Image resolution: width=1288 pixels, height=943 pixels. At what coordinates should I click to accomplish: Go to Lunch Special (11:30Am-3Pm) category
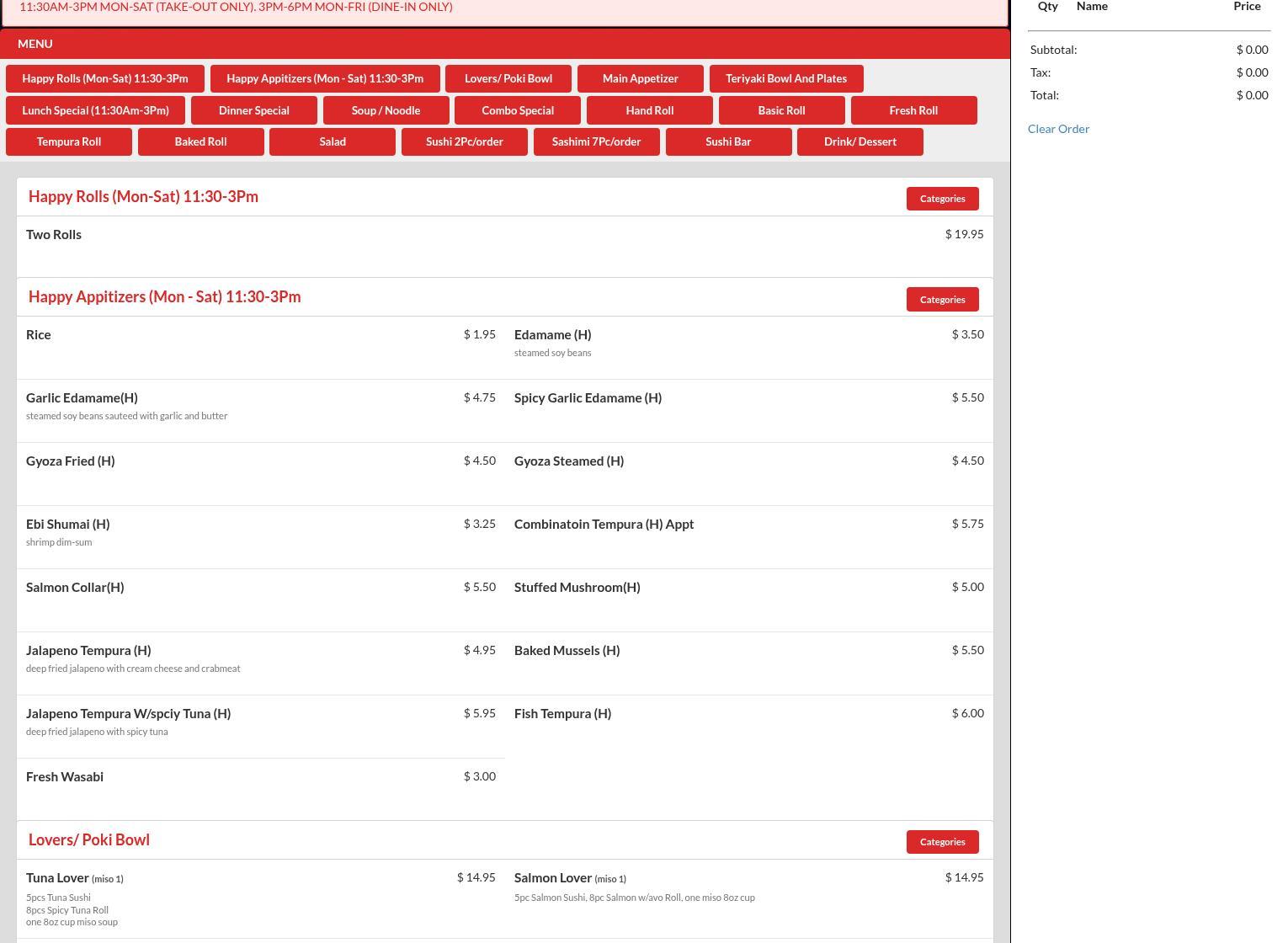[x=95, y=110]
